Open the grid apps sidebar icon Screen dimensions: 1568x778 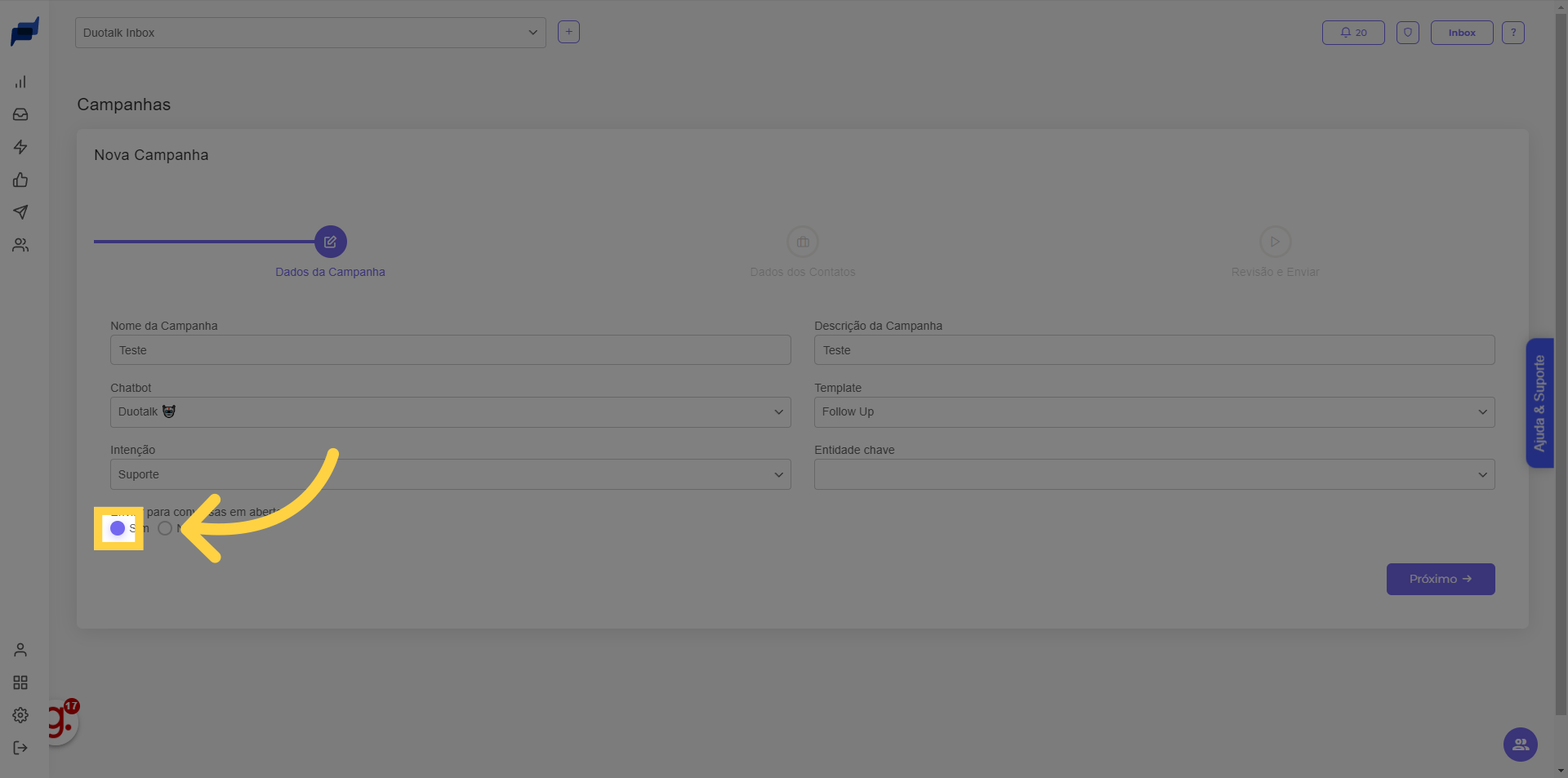20,682
